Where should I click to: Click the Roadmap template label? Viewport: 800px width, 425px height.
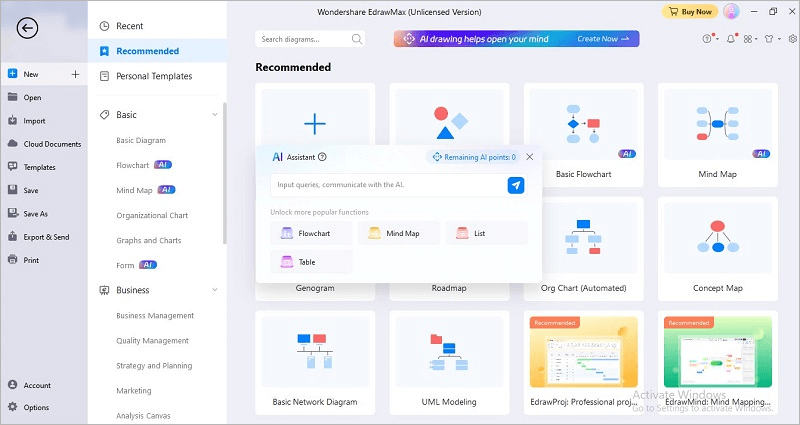449,288
